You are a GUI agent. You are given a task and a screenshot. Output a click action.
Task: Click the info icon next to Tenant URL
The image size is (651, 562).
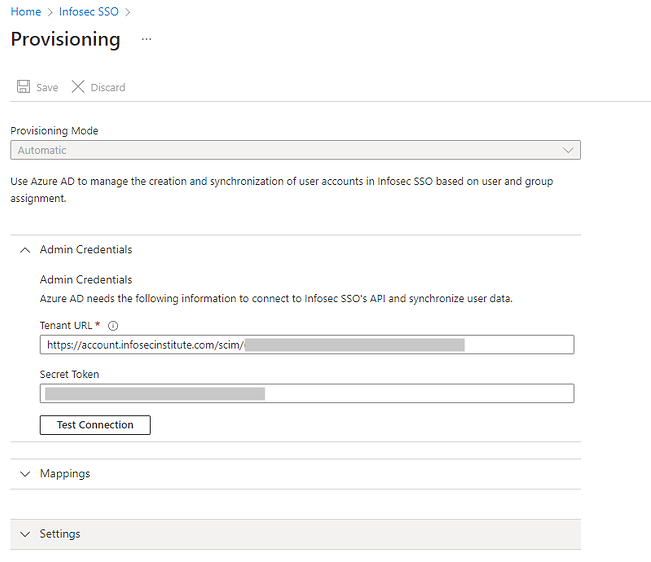113,325
